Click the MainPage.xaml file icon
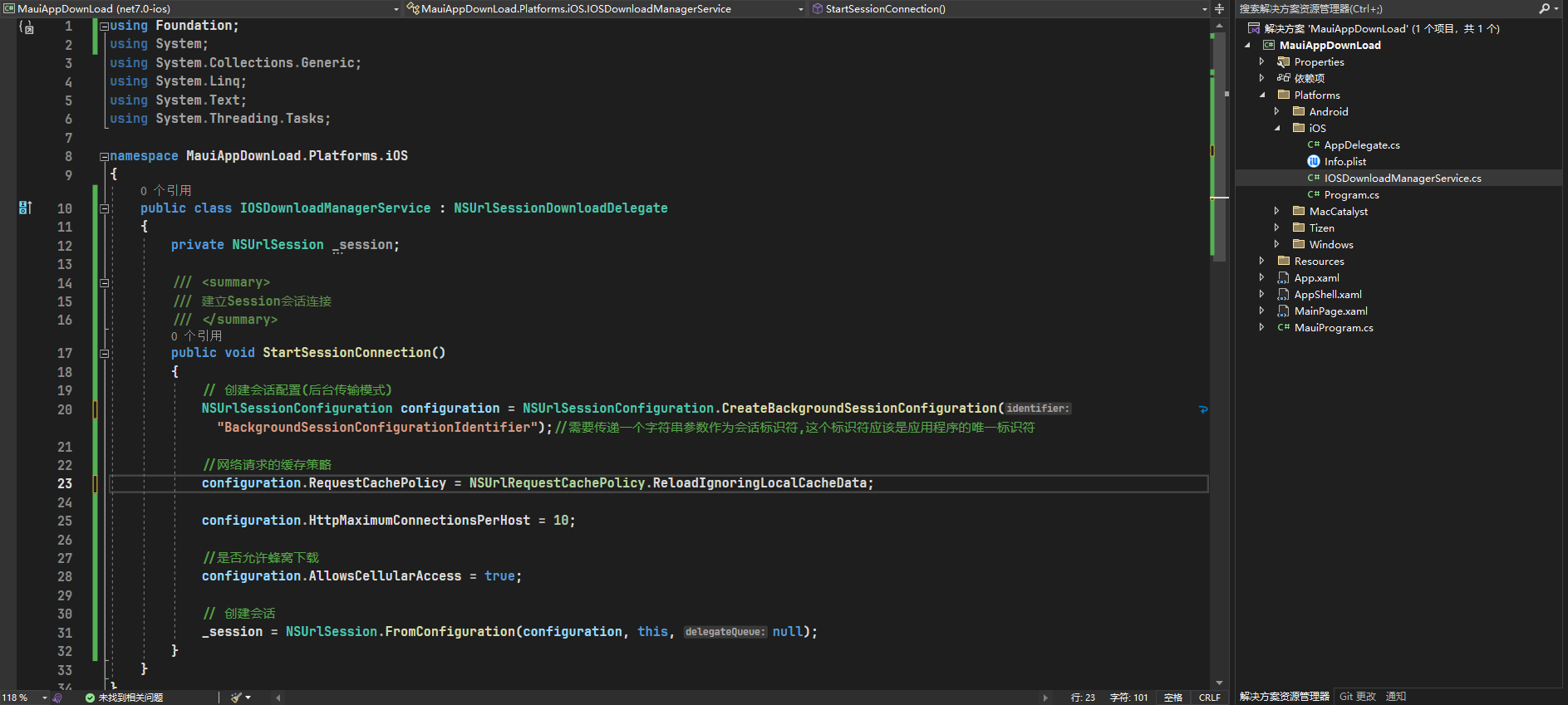 click(x=1284, y=311)
